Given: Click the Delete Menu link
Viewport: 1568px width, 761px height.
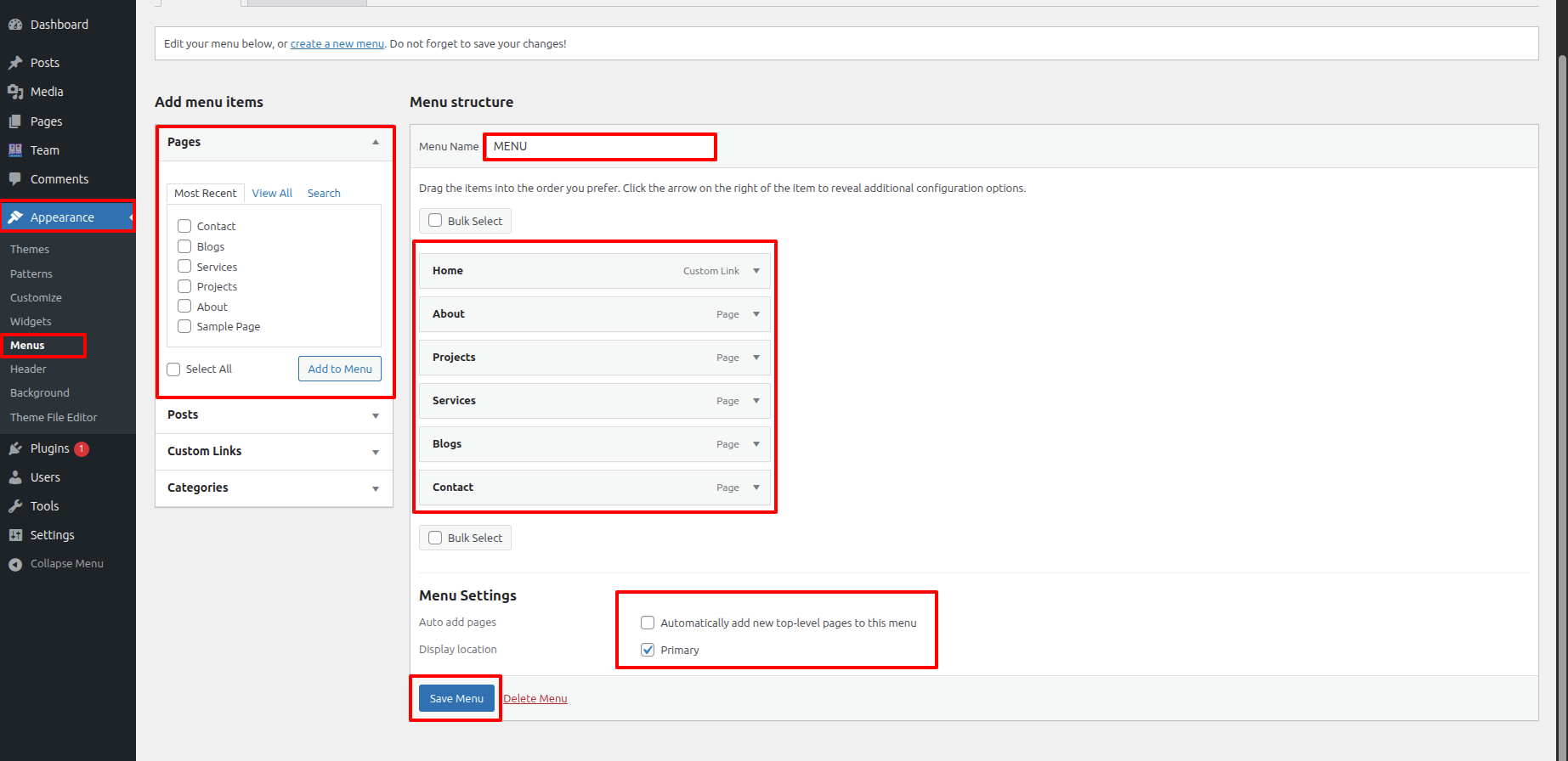Looking at the screenshot, I should 535,699.
